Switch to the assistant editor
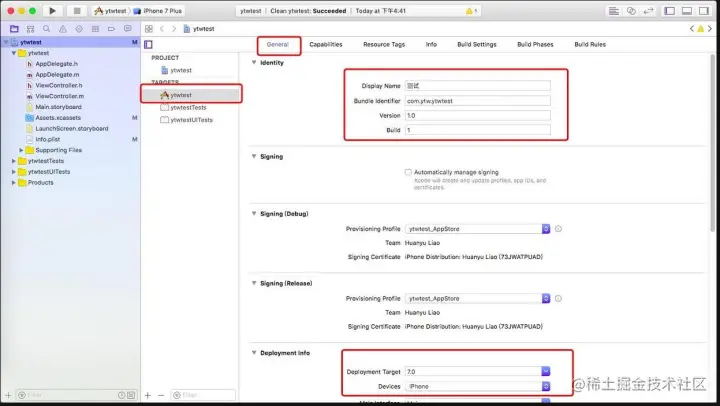This screenshot has height=406, width=720. pyautogui.click(x=631, y=11)
